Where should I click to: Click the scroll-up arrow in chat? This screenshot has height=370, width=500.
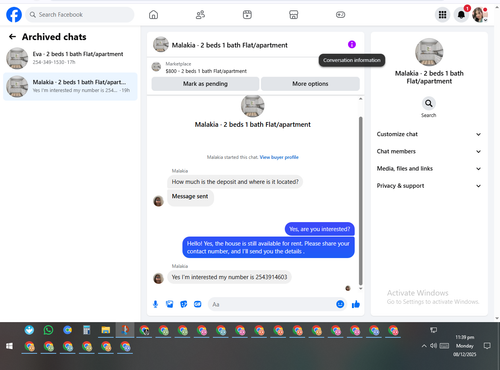click(x=360, y=99)
